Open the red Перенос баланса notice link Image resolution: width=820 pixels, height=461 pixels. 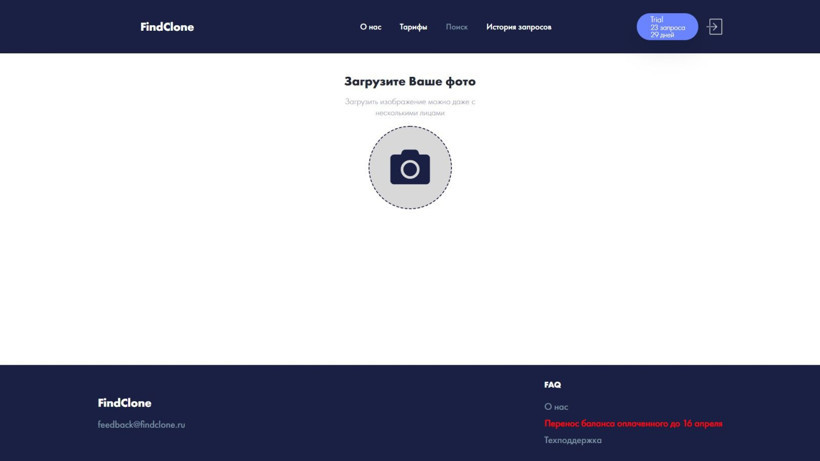point(633,424)
